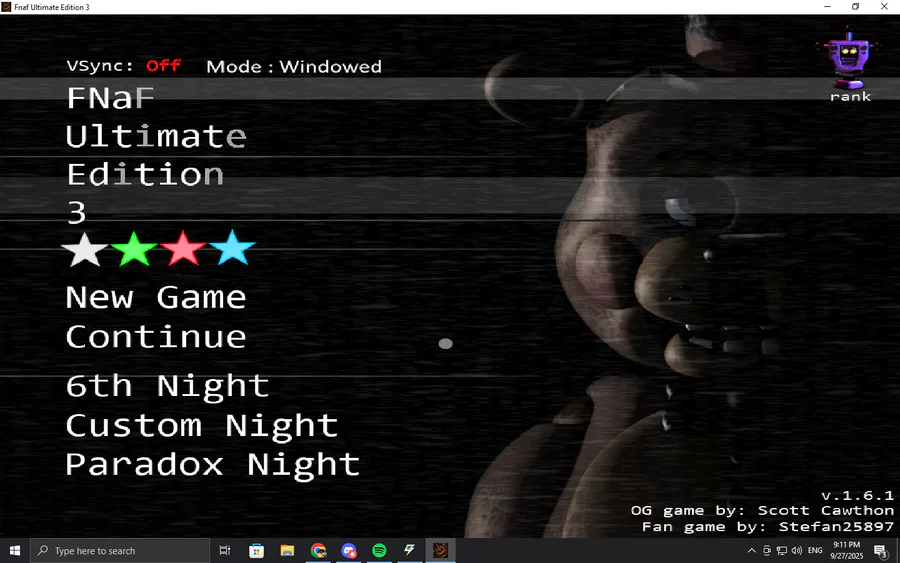Click the white star

85,250
